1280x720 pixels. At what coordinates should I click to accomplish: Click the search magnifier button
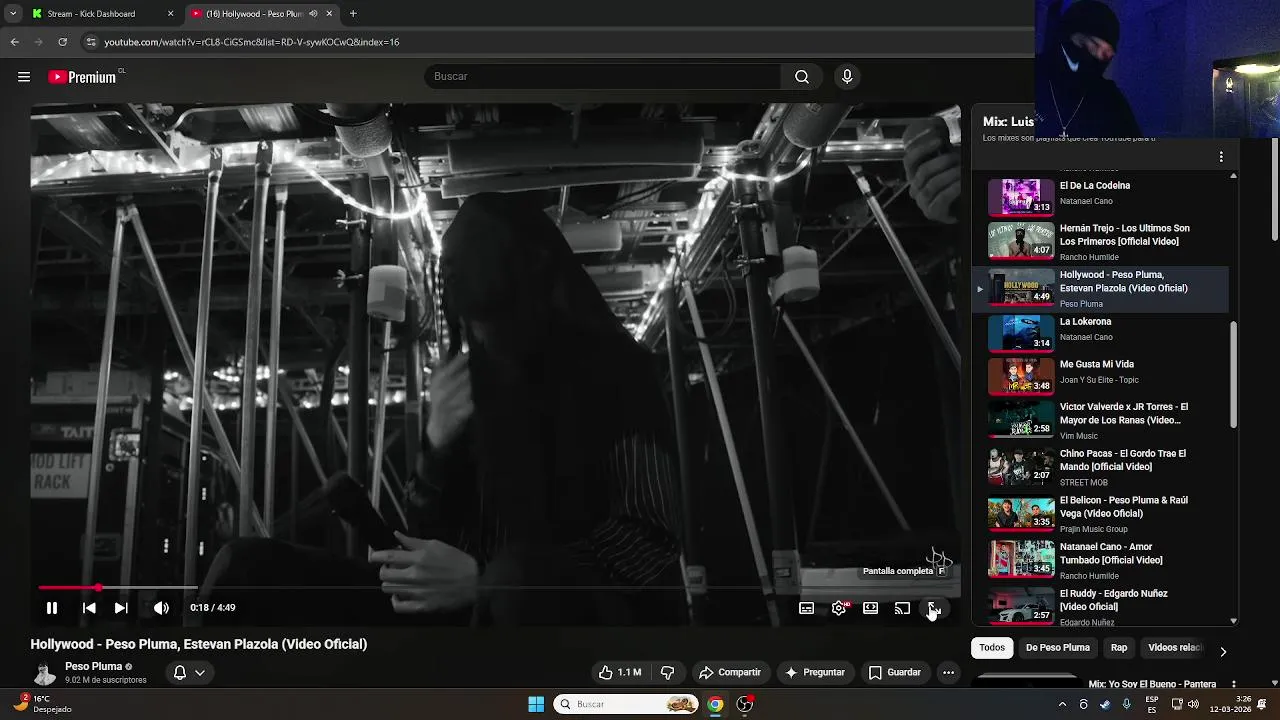coord(802,77)
